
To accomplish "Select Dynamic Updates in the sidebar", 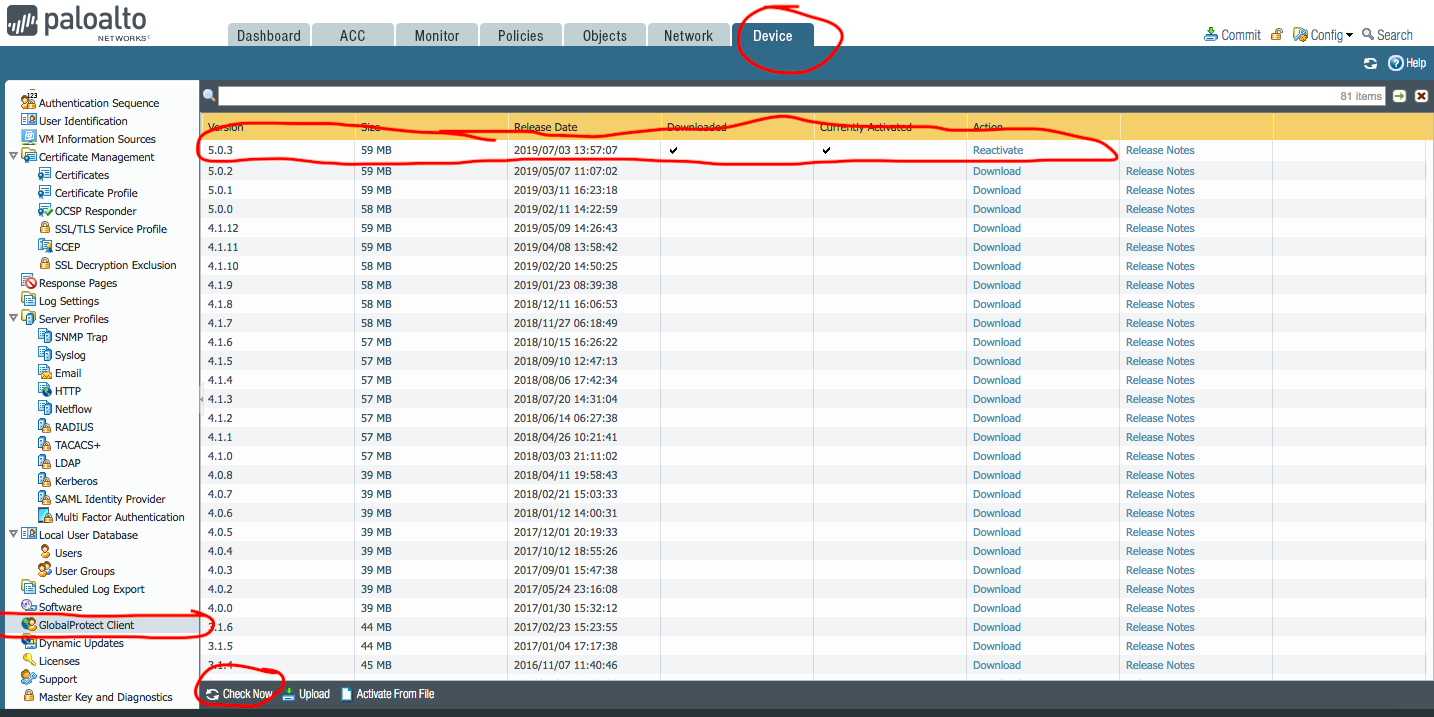I will point(81,643).
